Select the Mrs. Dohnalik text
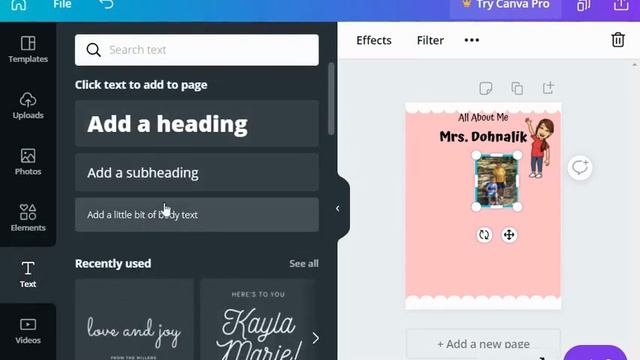Image resolution: width=640 pixels, height=360 pixels. point(483,136)
